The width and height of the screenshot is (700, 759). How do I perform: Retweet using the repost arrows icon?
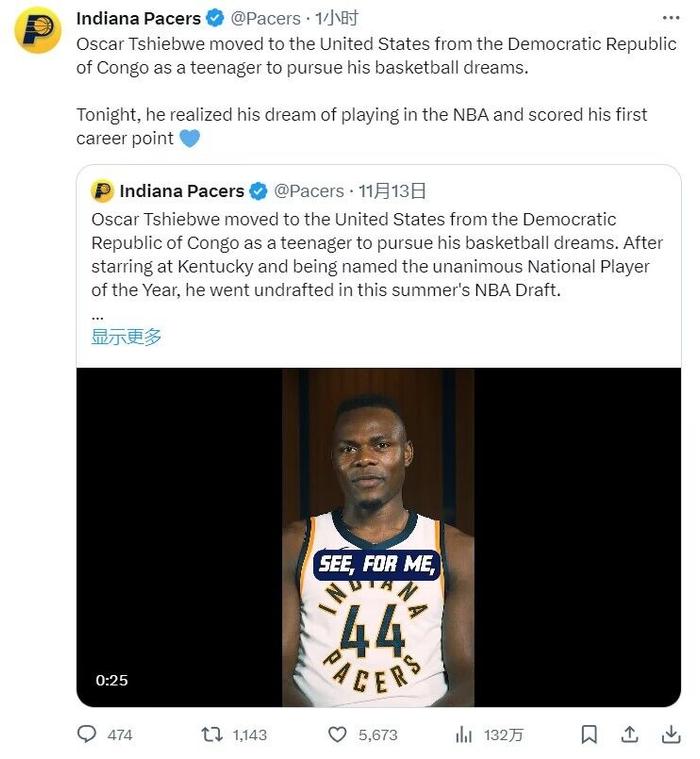tap(212, 735)
